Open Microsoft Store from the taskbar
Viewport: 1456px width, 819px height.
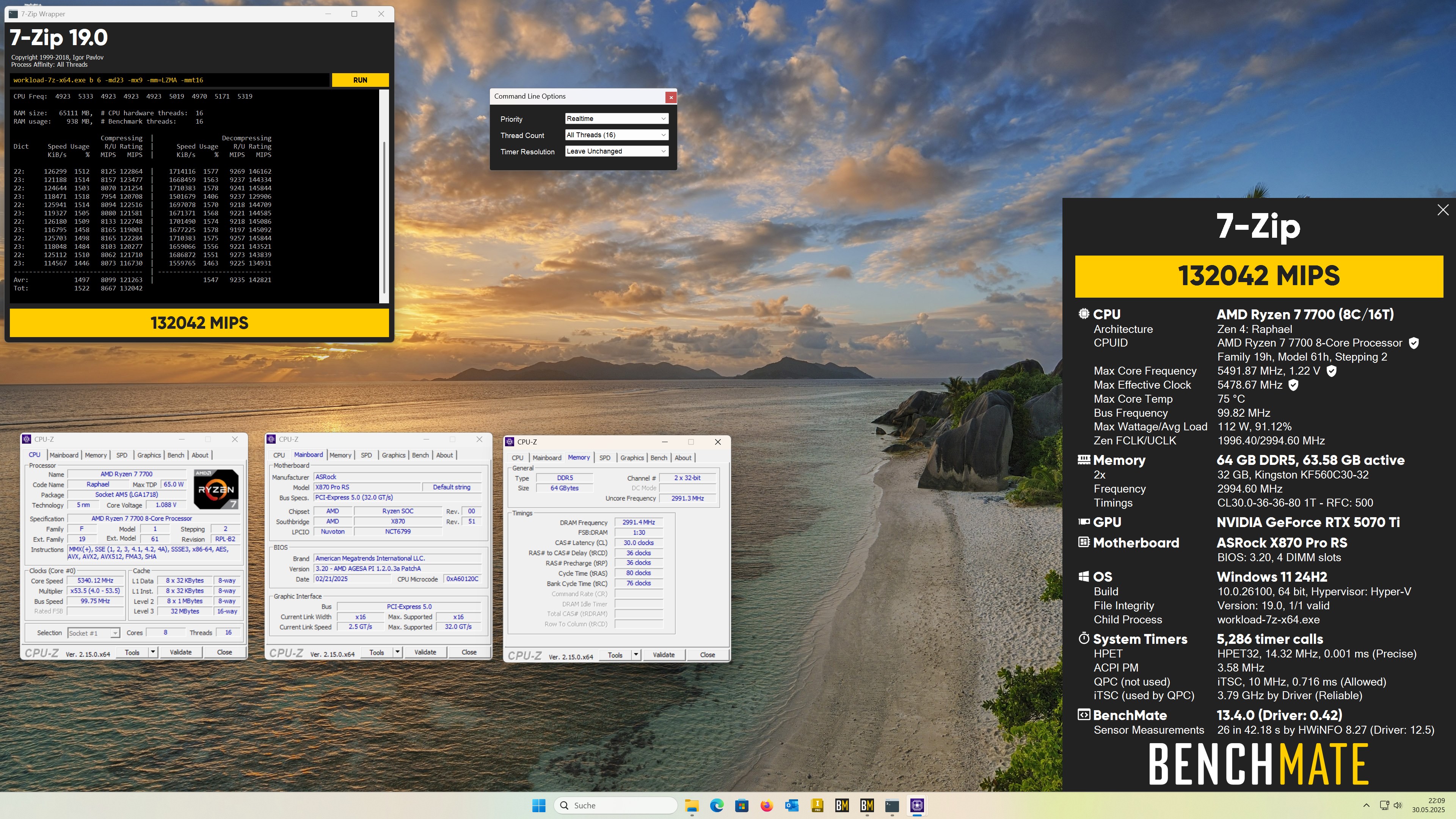pyautogui.click(x=742, y=805)
